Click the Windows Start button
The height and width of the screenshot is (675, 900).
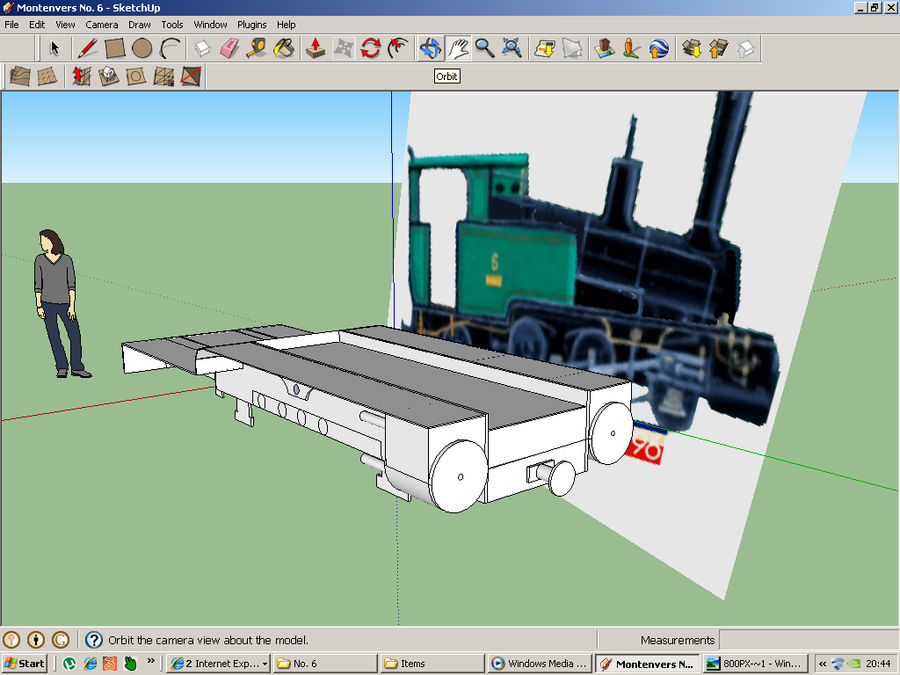click(x=24, y=664)
